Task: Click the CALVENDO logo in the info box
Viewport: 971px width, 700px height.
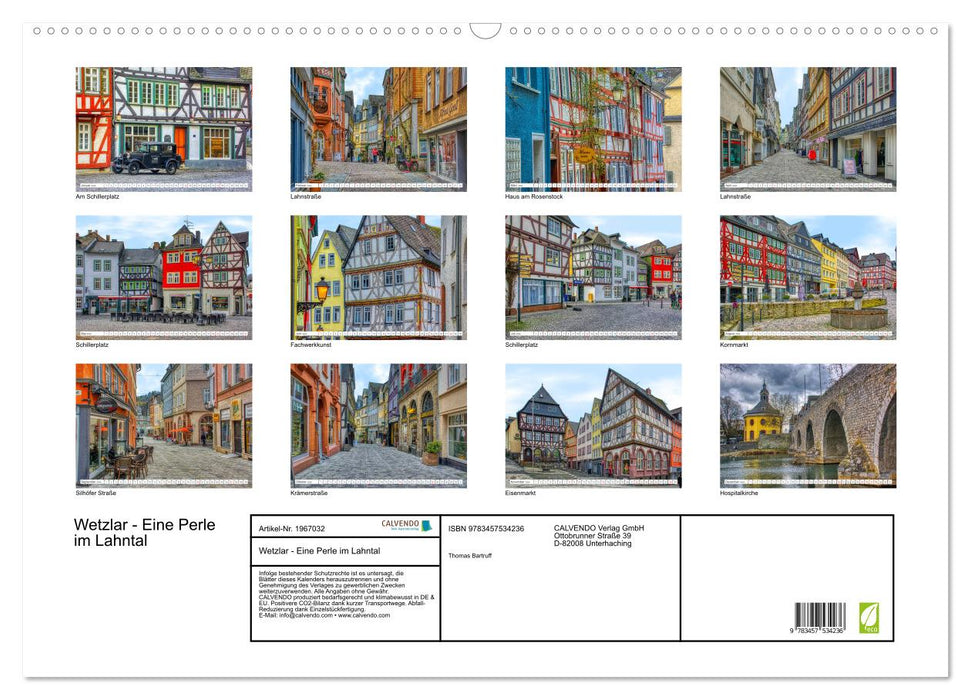Action: (406, 525)
